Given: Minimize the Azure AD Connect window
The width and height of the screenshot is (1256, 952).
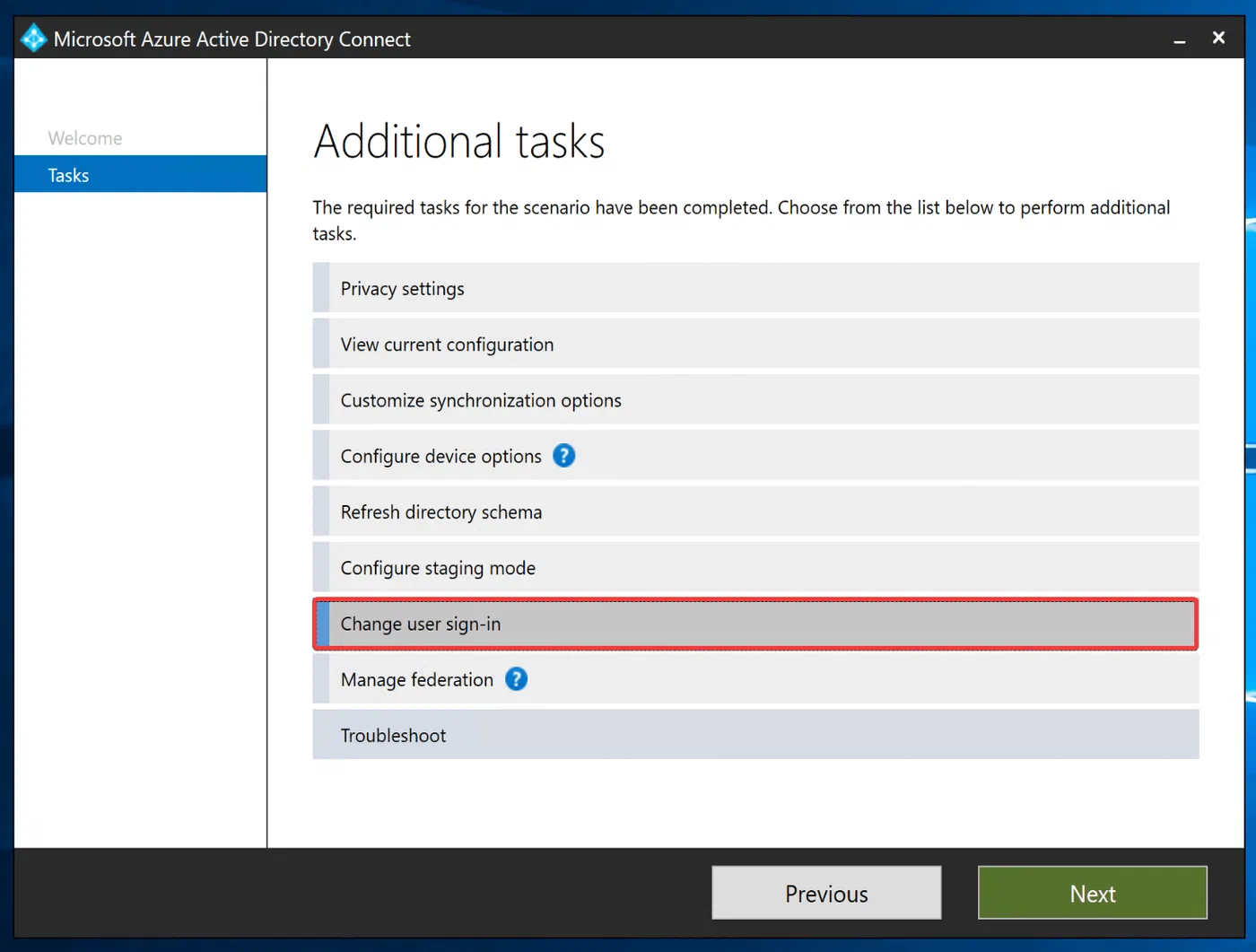Looking at the screenshot, I should pyautogui.click(x=1180, y=39).
